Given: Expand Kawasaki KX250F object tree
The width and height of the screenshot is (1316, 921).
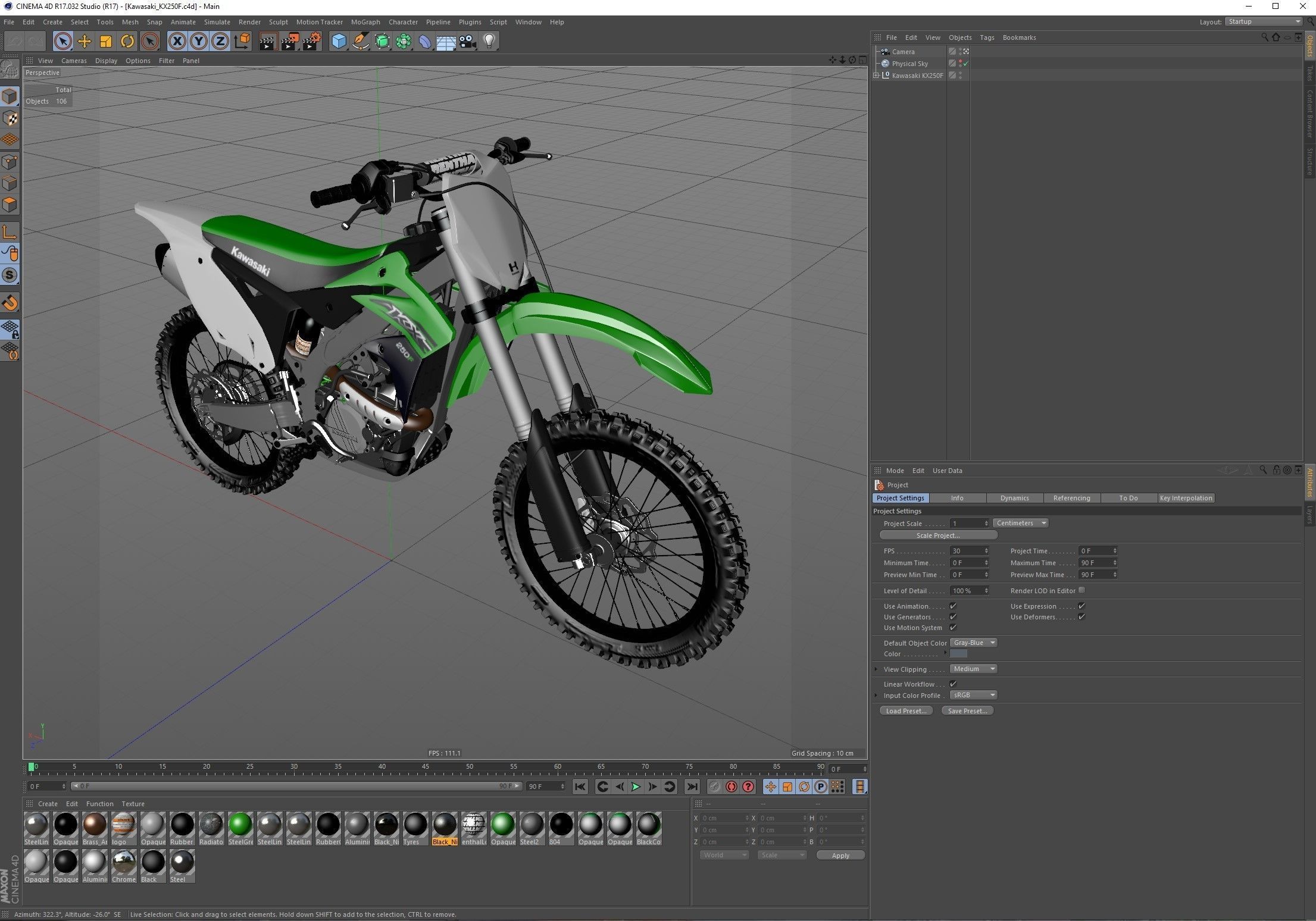Looking at the screenshot, I should pos(876,76).
